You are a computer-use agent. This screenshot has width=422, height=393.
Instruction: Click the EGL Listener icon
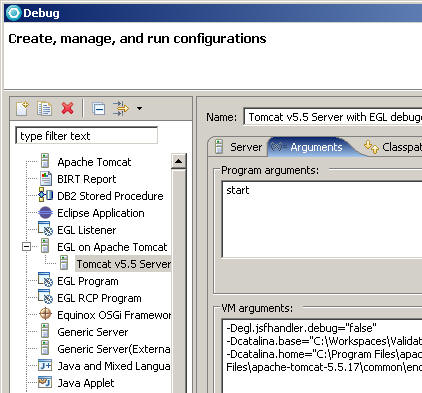click(45, 229)
